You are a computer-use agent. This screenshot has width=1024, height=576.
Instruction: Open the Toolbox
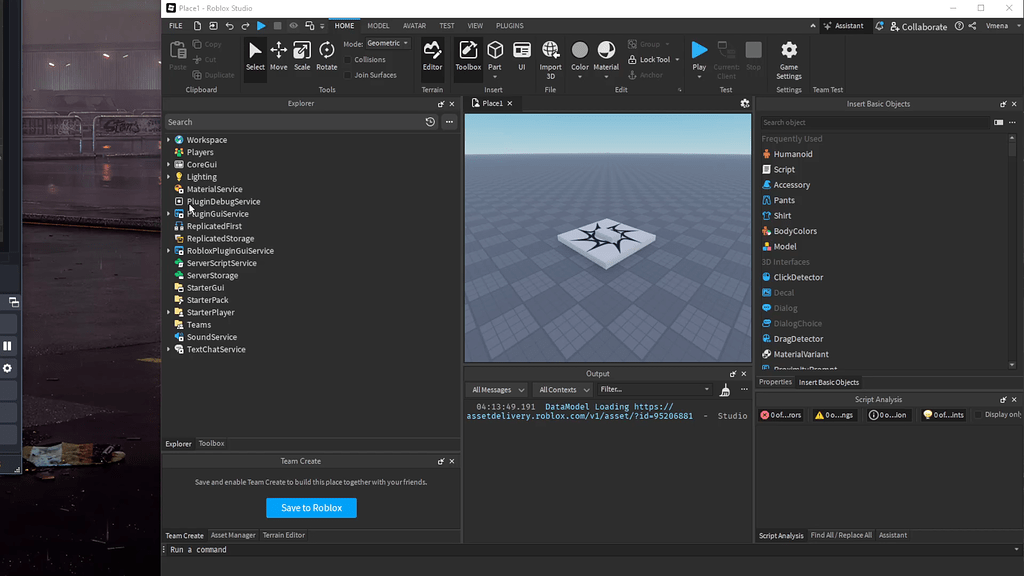coord(467,55)
